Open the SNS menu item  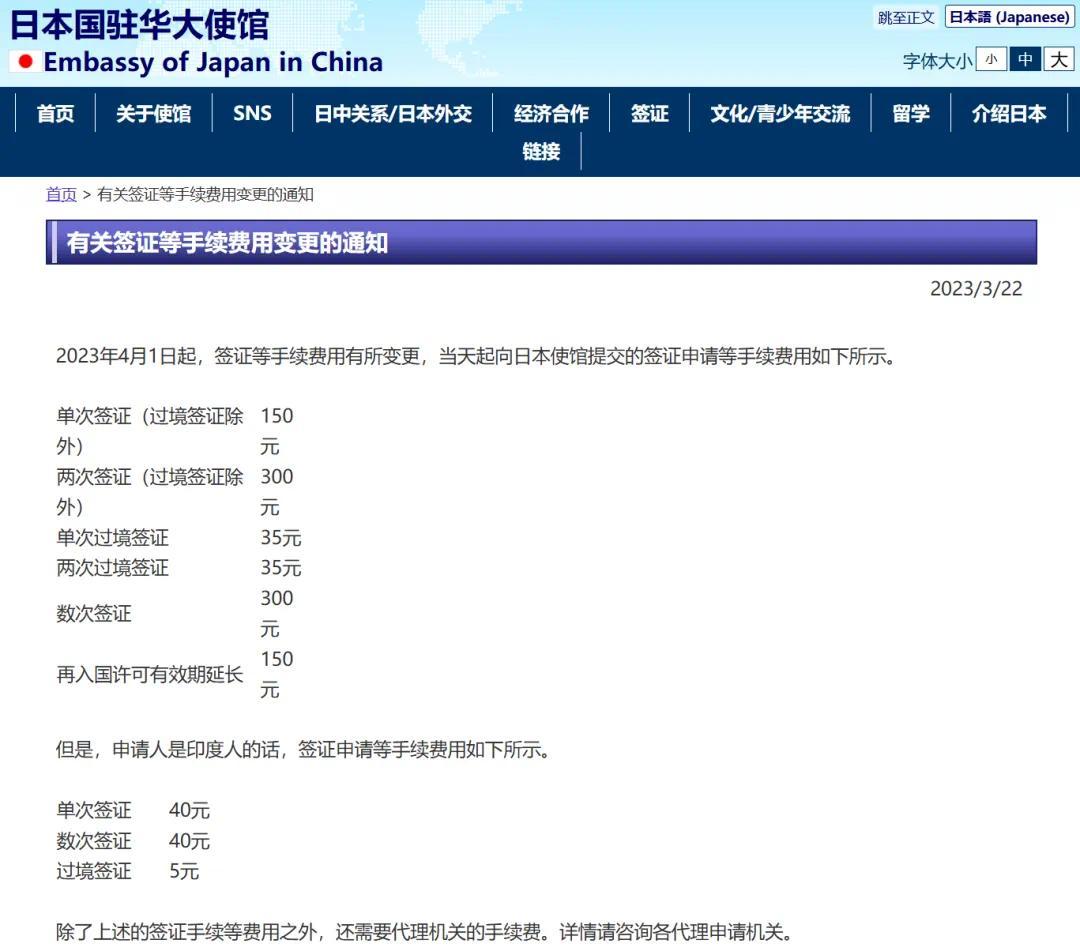pyautogui.click(x=252, y=114)
